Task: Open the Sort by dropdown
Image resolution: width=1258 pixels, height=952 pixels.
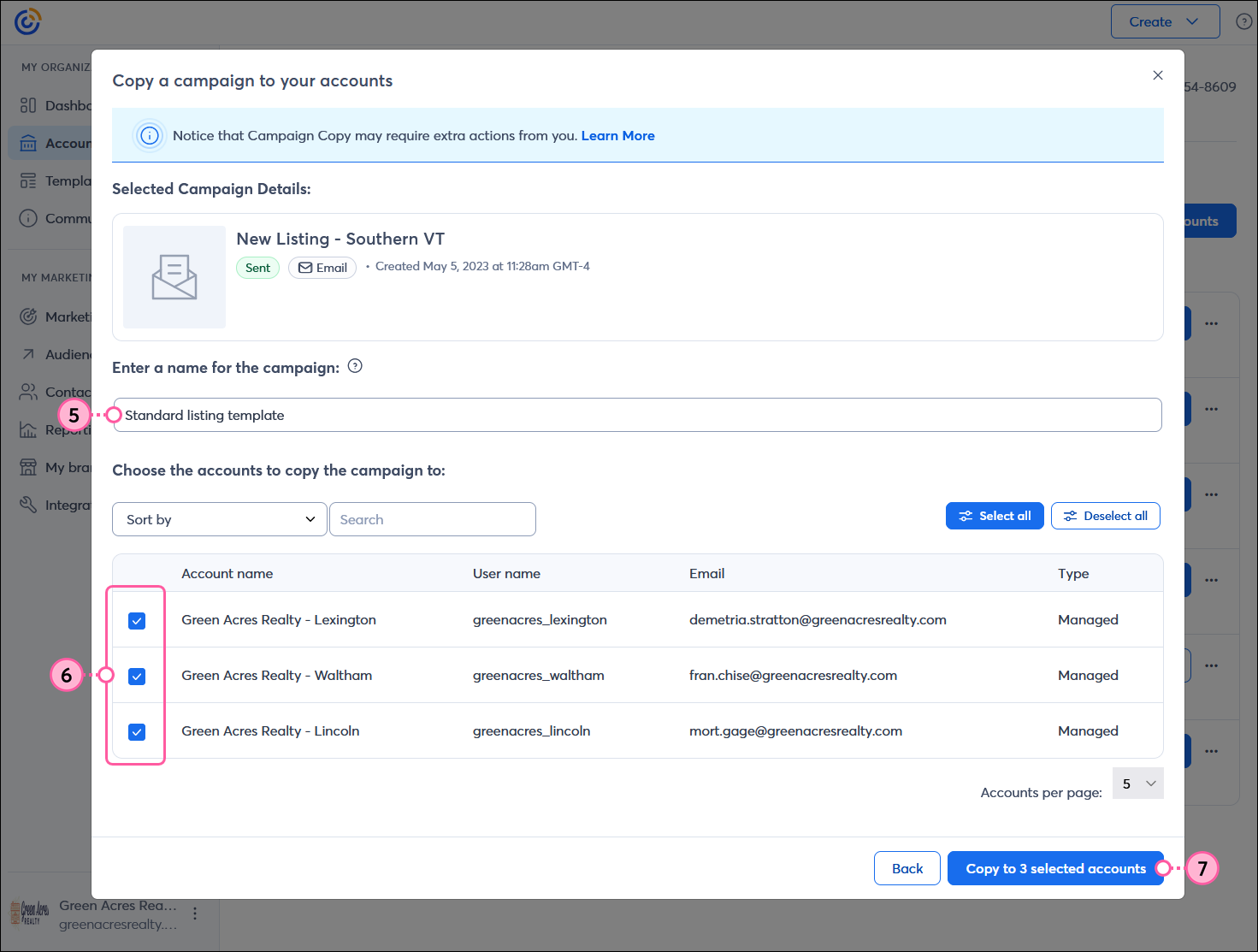Action: 220,519
